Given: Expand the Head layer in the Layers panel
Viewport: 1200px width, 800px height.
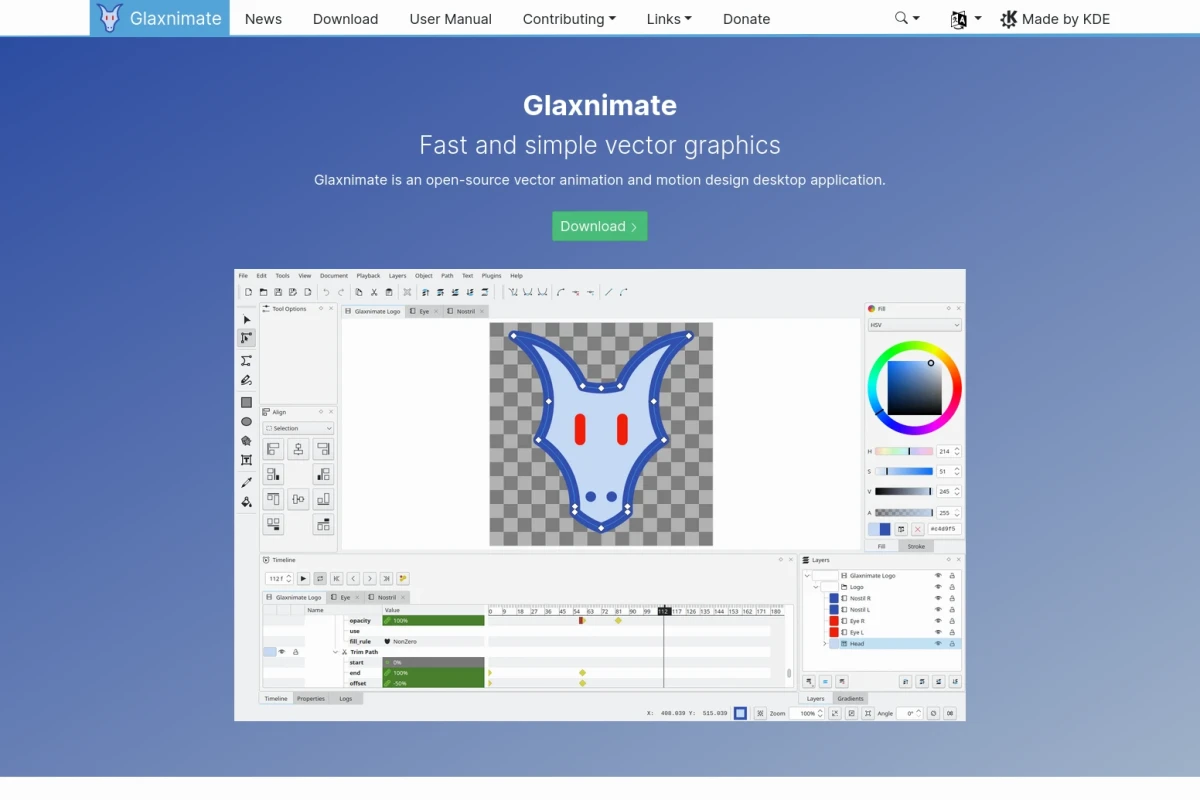Looking at the screenshot, I should (x=824, y=644).
